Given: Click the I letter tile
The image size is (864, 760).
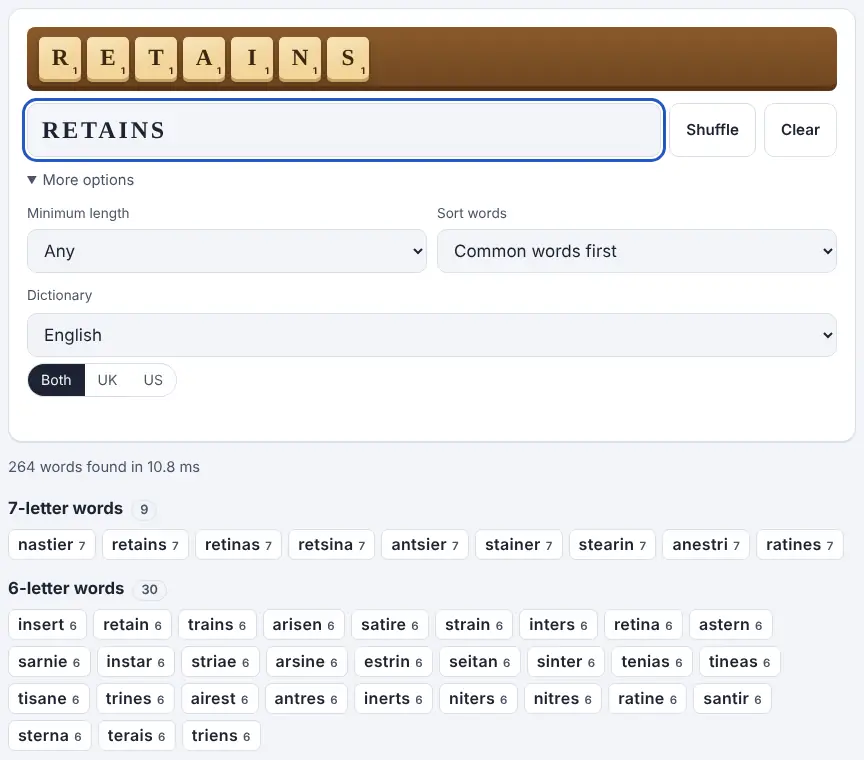Looking at the screenshot, I should [252, 59].
